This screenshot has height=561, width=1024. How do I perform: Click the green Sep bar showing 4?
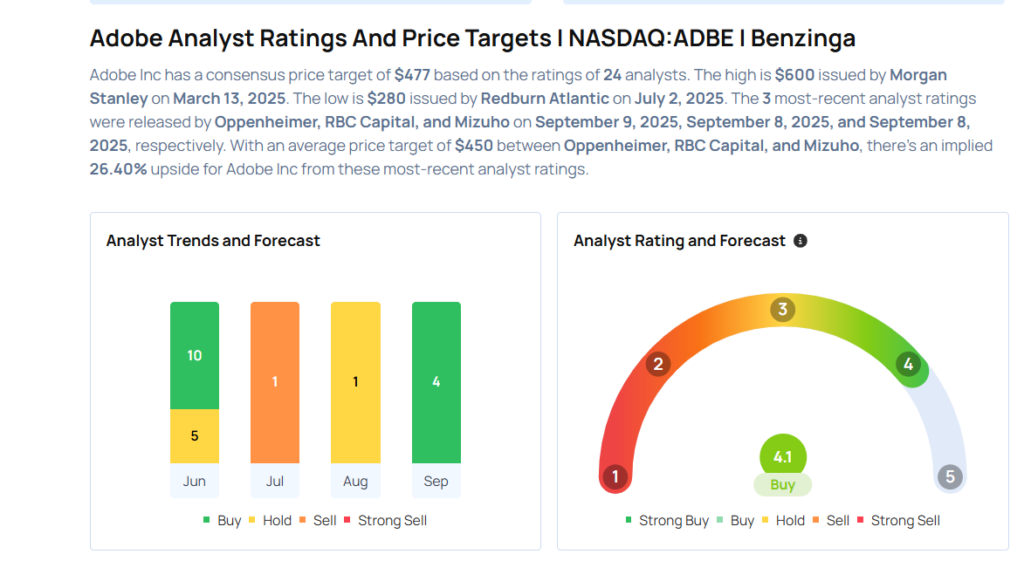click(x=436, y=382)
